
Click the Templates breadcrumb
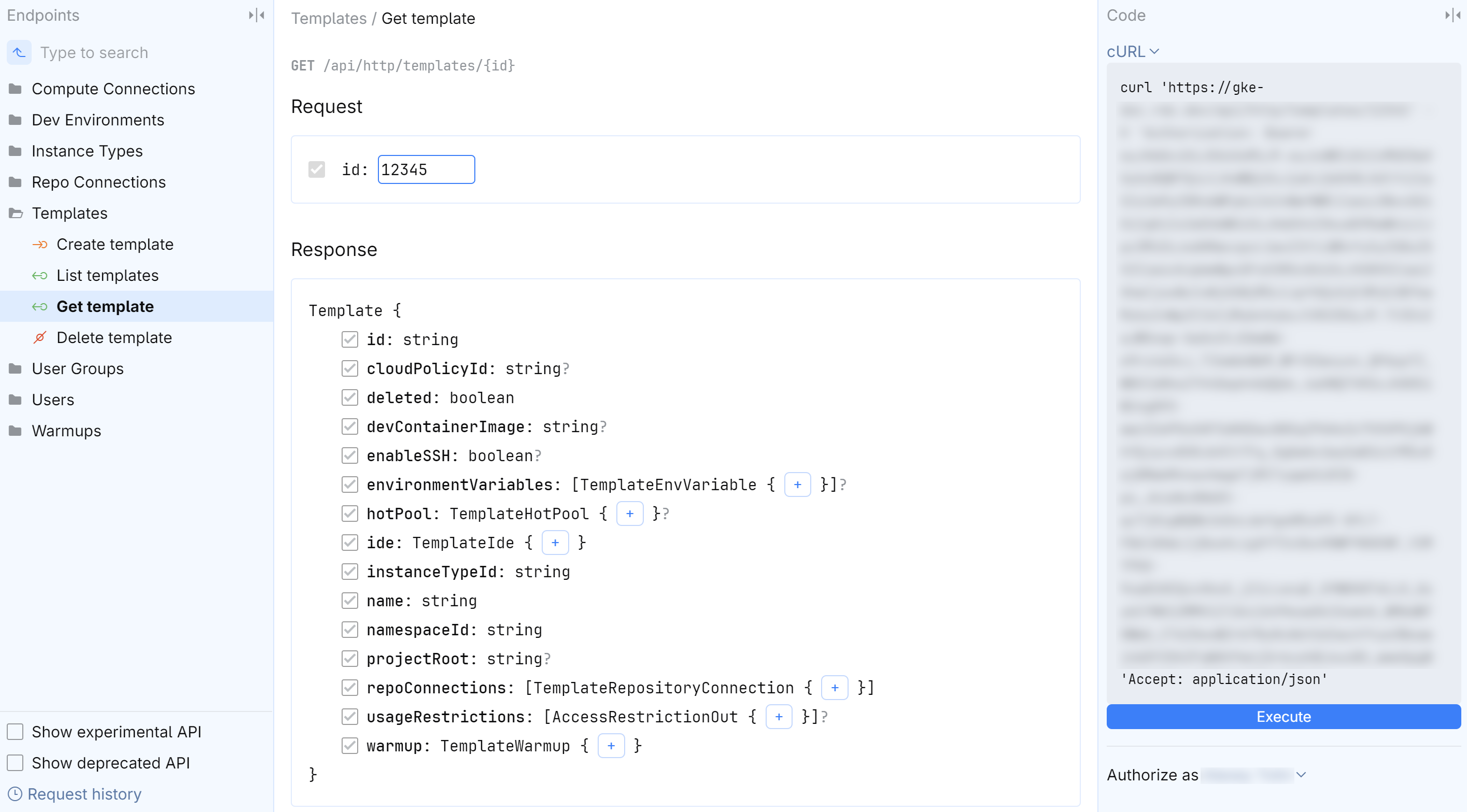click(x=329, y=18)
